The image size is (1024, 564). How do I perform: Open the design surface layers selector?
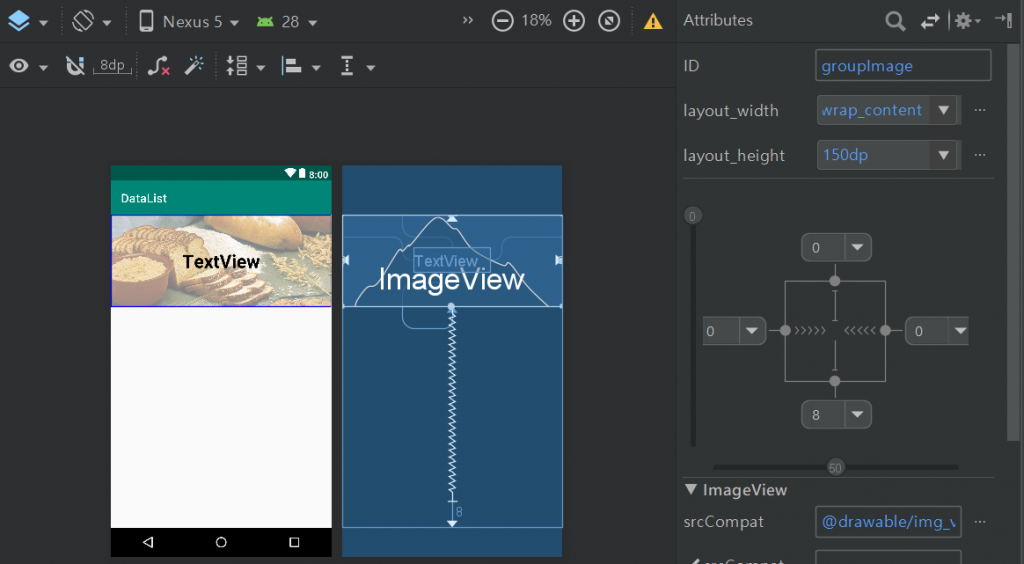click(27, 22)
